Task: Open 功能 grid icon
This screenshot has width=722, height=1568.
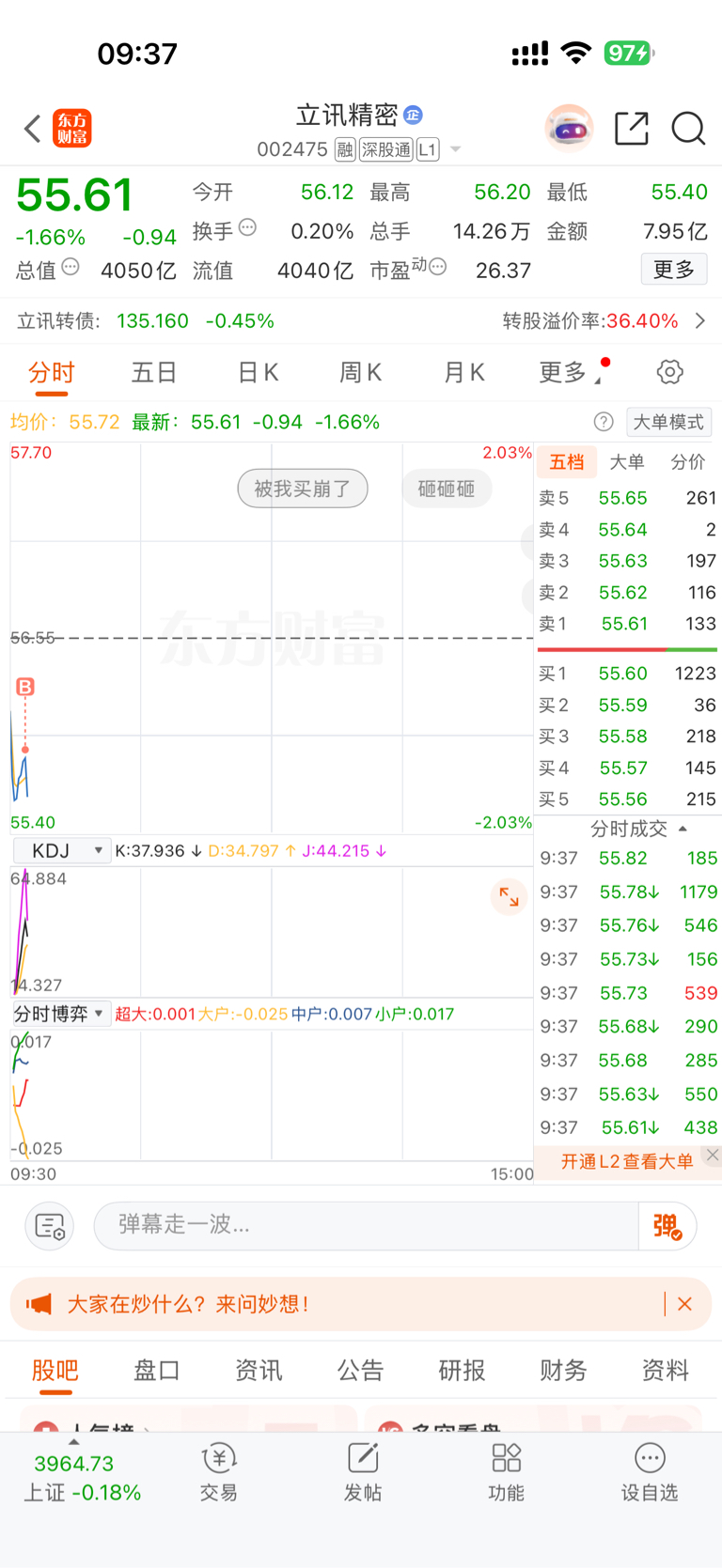Action: tap(507, 1472)
